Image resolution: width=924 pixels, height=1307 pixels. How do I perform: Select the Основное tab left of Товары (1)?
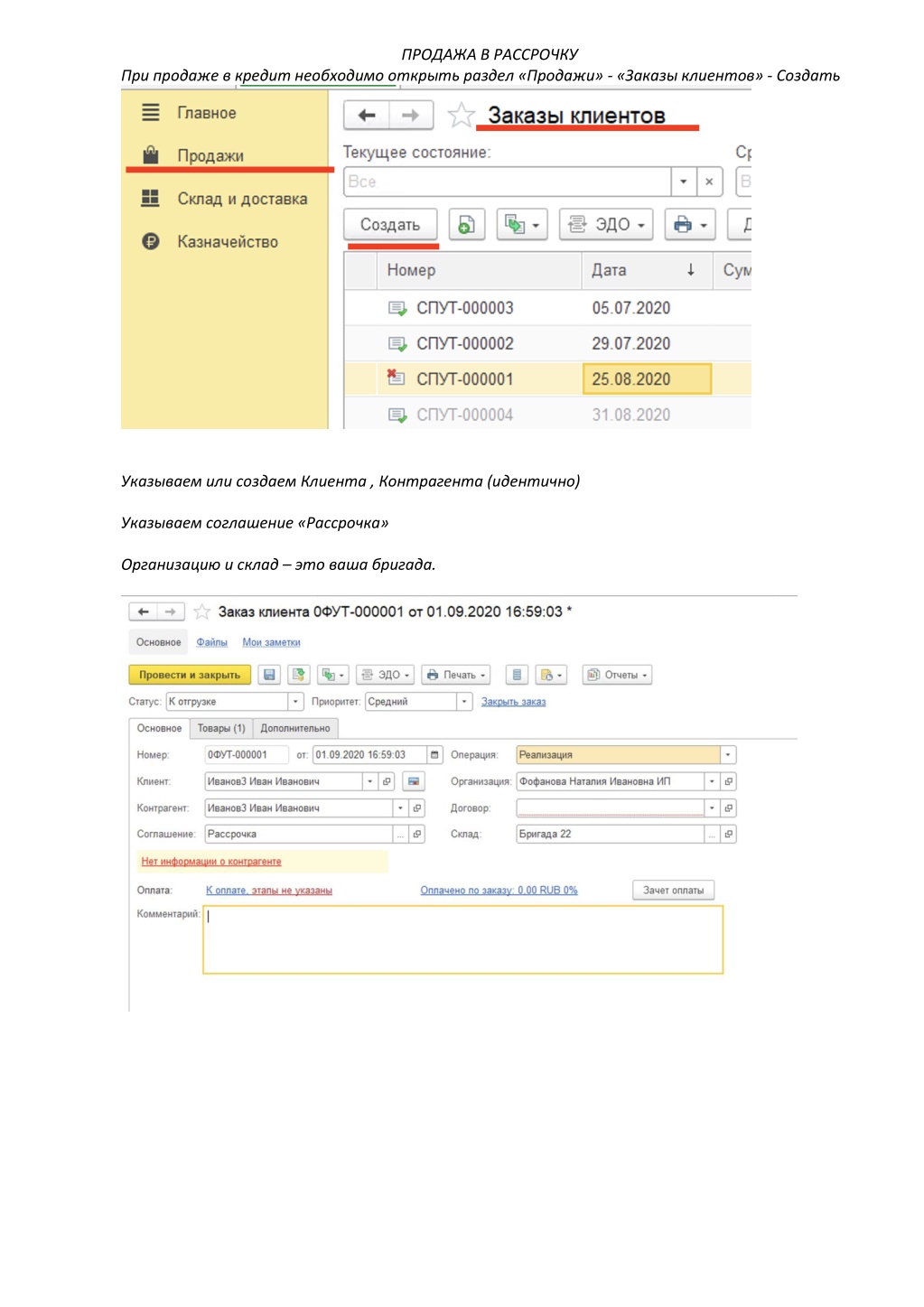(x=159, y=728)
